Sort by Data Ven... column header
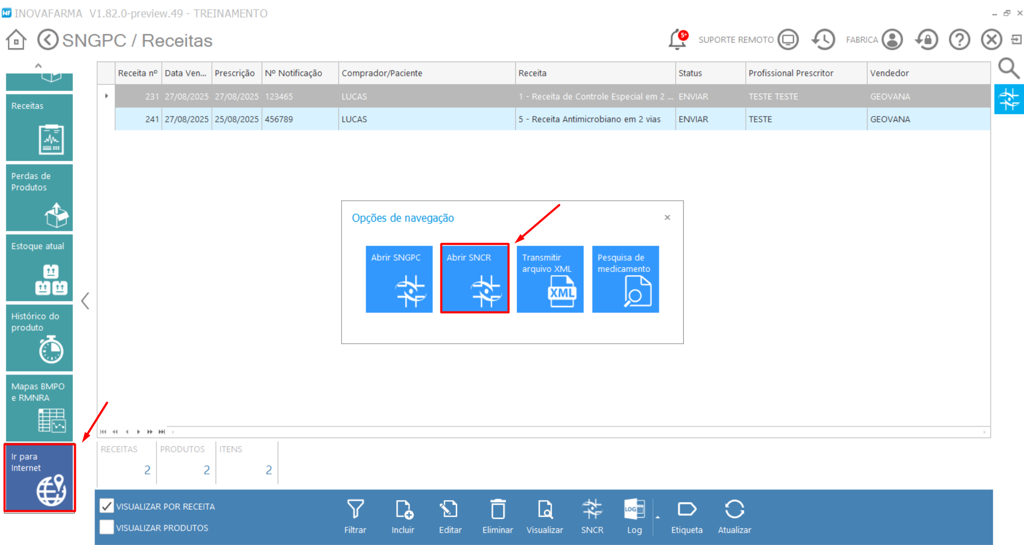 click(187, 73)
